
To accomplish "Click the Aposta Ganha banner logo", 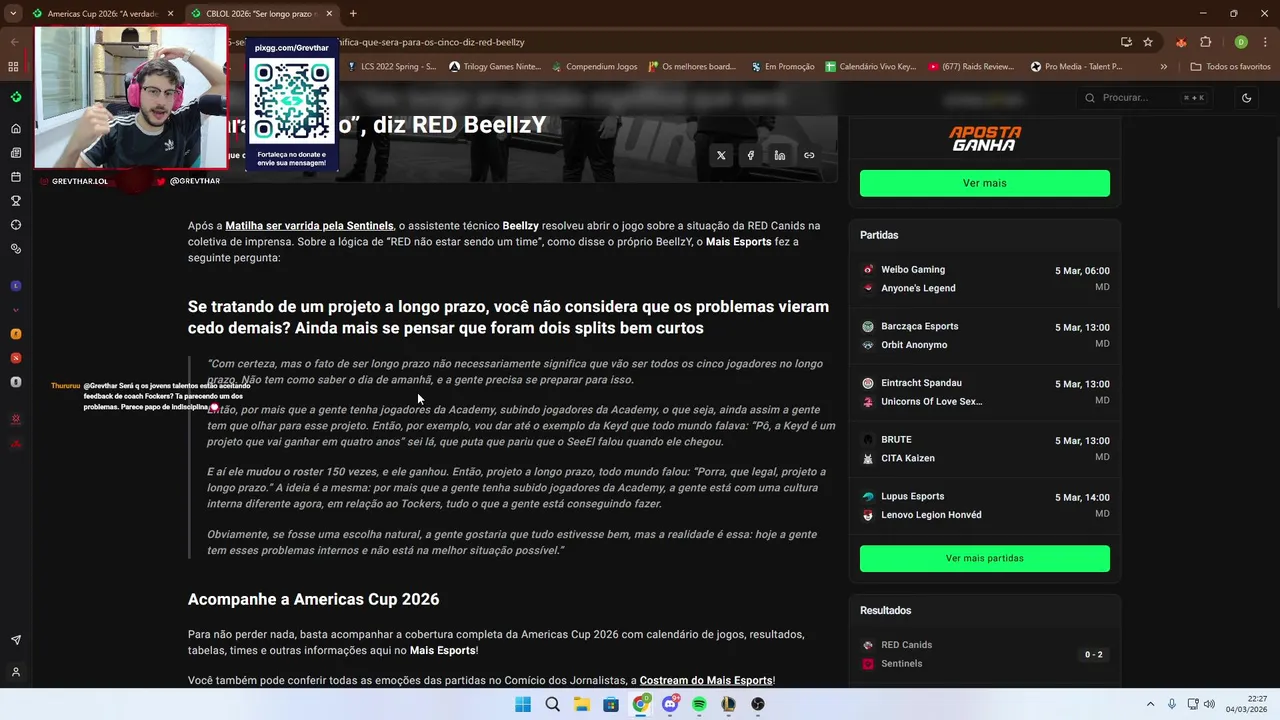I will [x=985, y=138].
